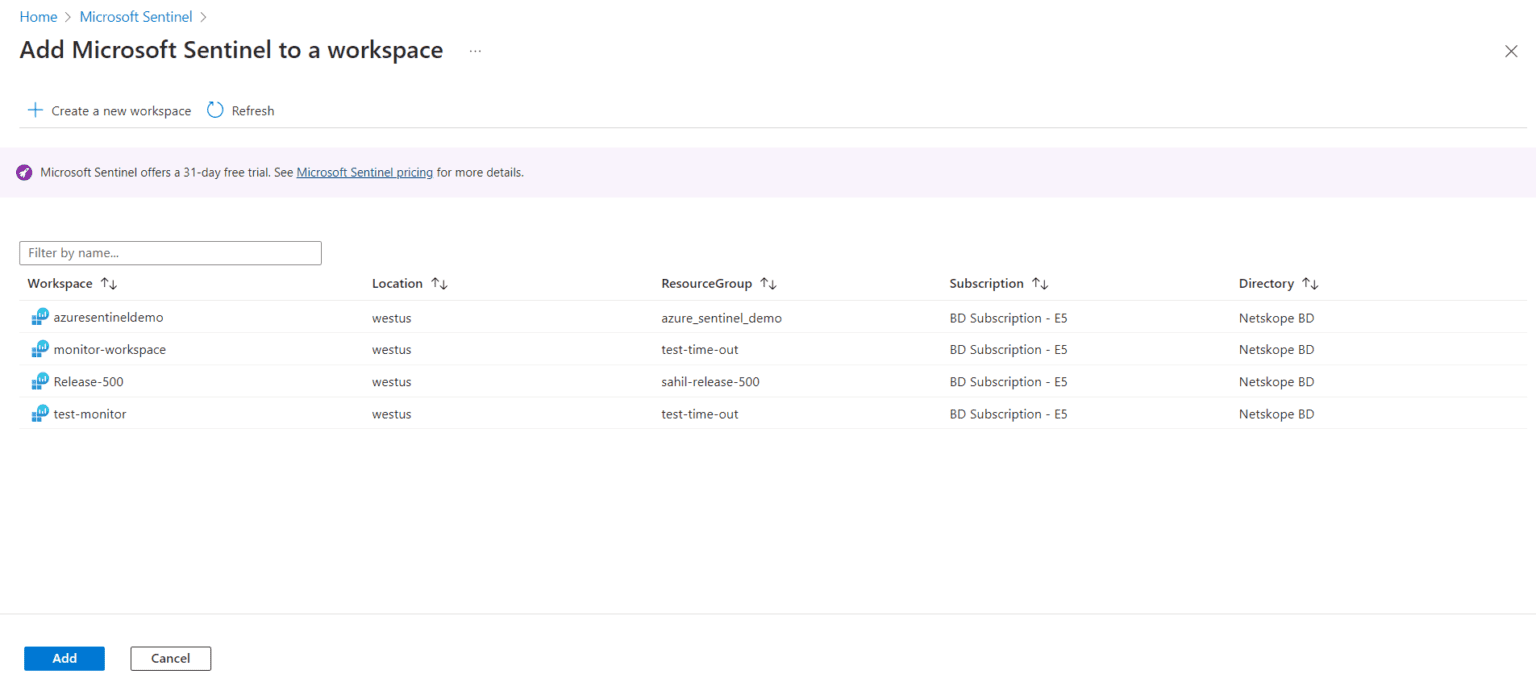This screenshot has height=699, width=1536.
Task: Click the Refresh icon
Action: point(214,110)
